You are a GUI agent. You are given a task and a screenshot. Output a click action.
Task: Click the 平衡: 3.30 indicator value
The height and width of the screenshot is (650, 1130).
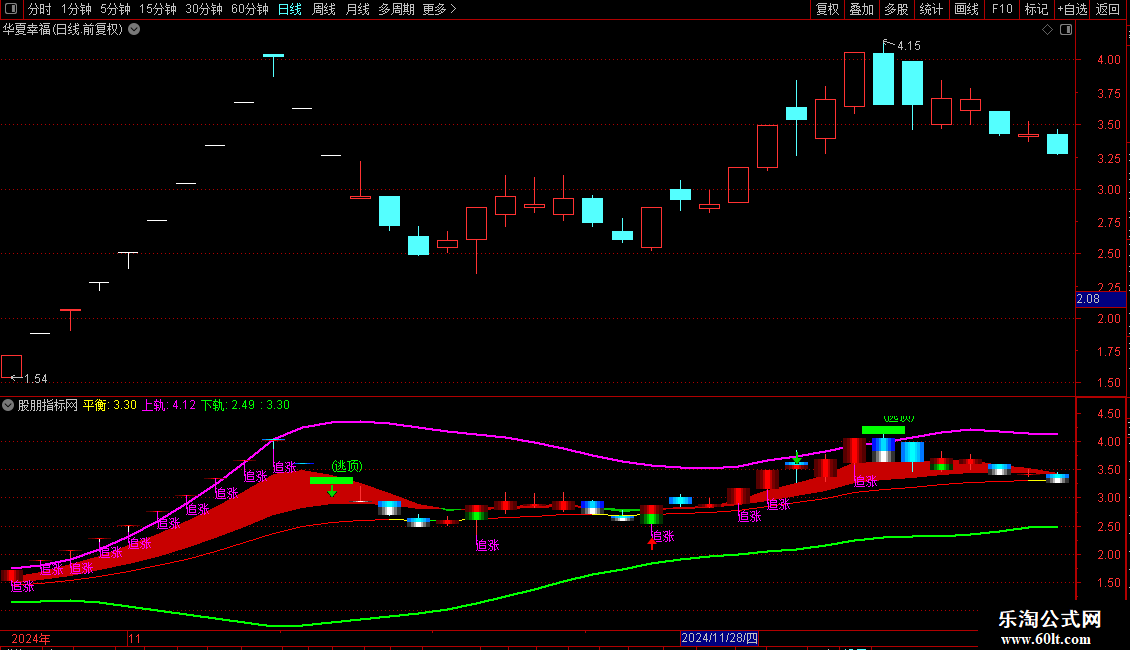110,406
